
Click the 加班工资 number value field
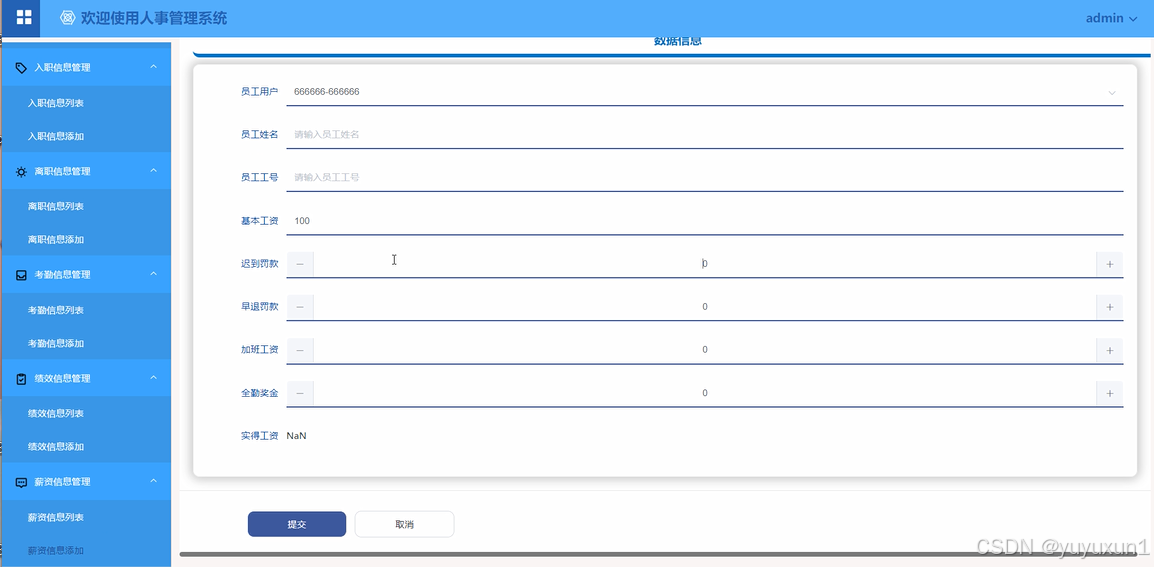[704, 350]
